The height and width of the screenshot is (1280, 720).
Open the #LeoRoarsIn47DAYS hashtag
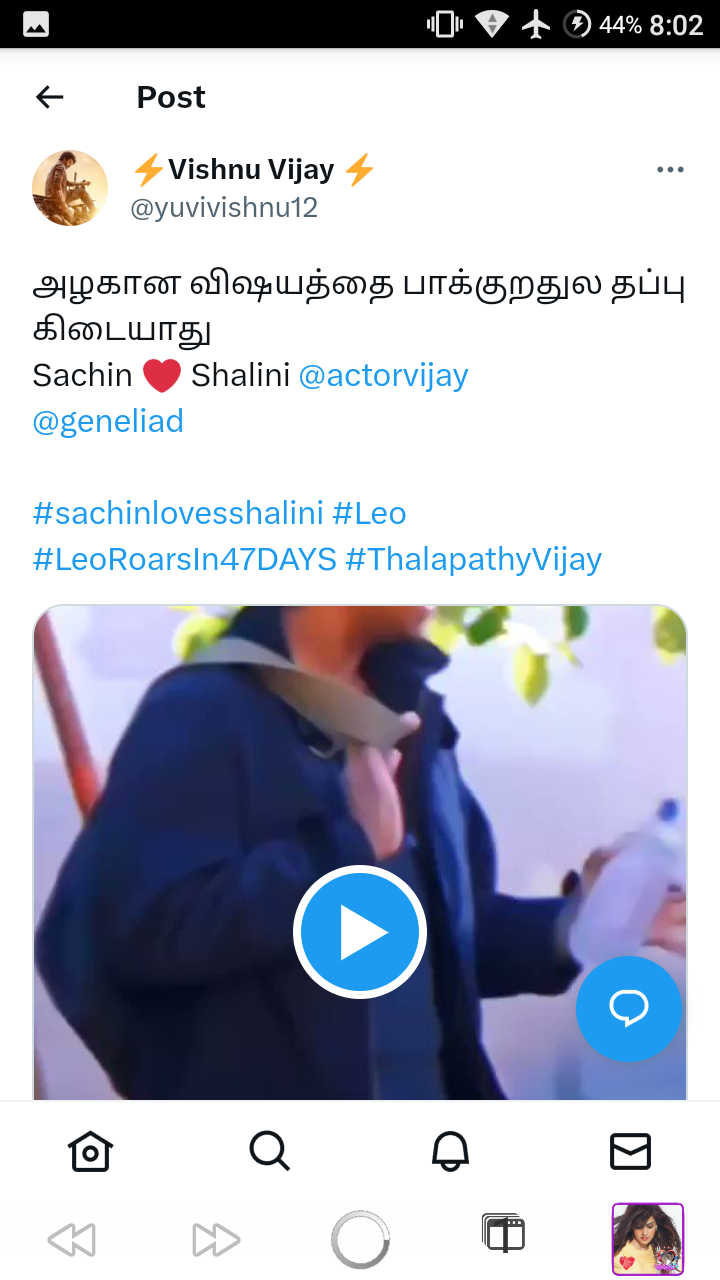pyautogui.click(x=185, y=559)
